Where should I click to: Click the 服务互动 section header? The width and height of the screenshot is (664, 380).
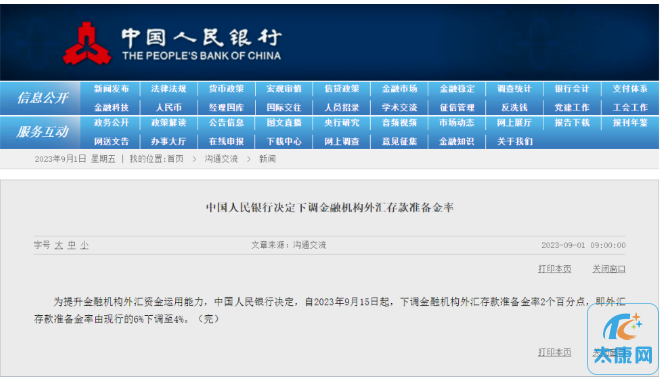coord(42,132)
